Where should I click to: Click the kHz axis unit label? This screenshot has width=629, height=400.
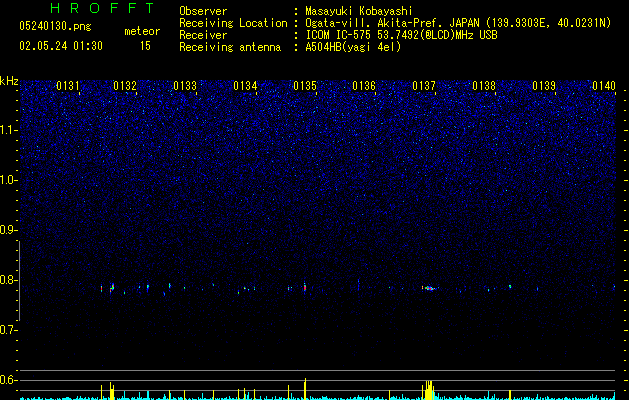coord(9,81)
